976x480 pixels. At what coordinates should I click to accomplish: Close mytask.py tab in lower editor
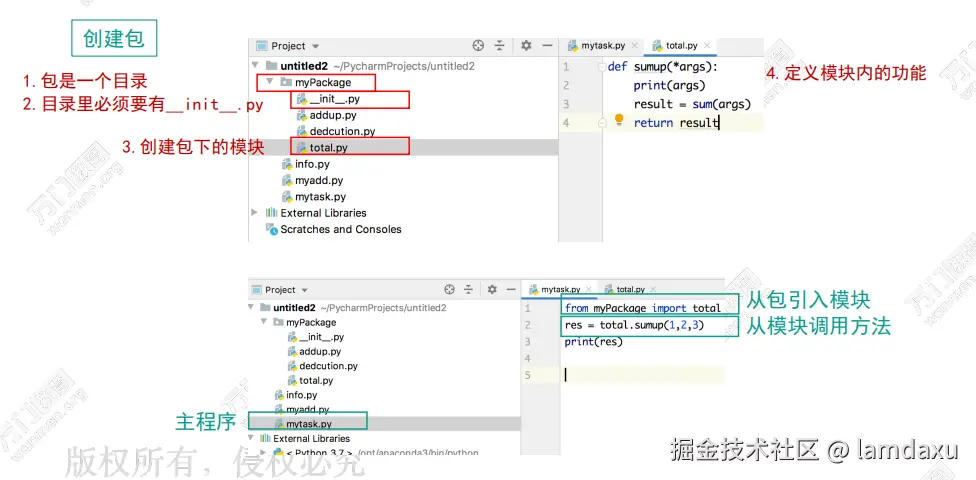point(589,289)
